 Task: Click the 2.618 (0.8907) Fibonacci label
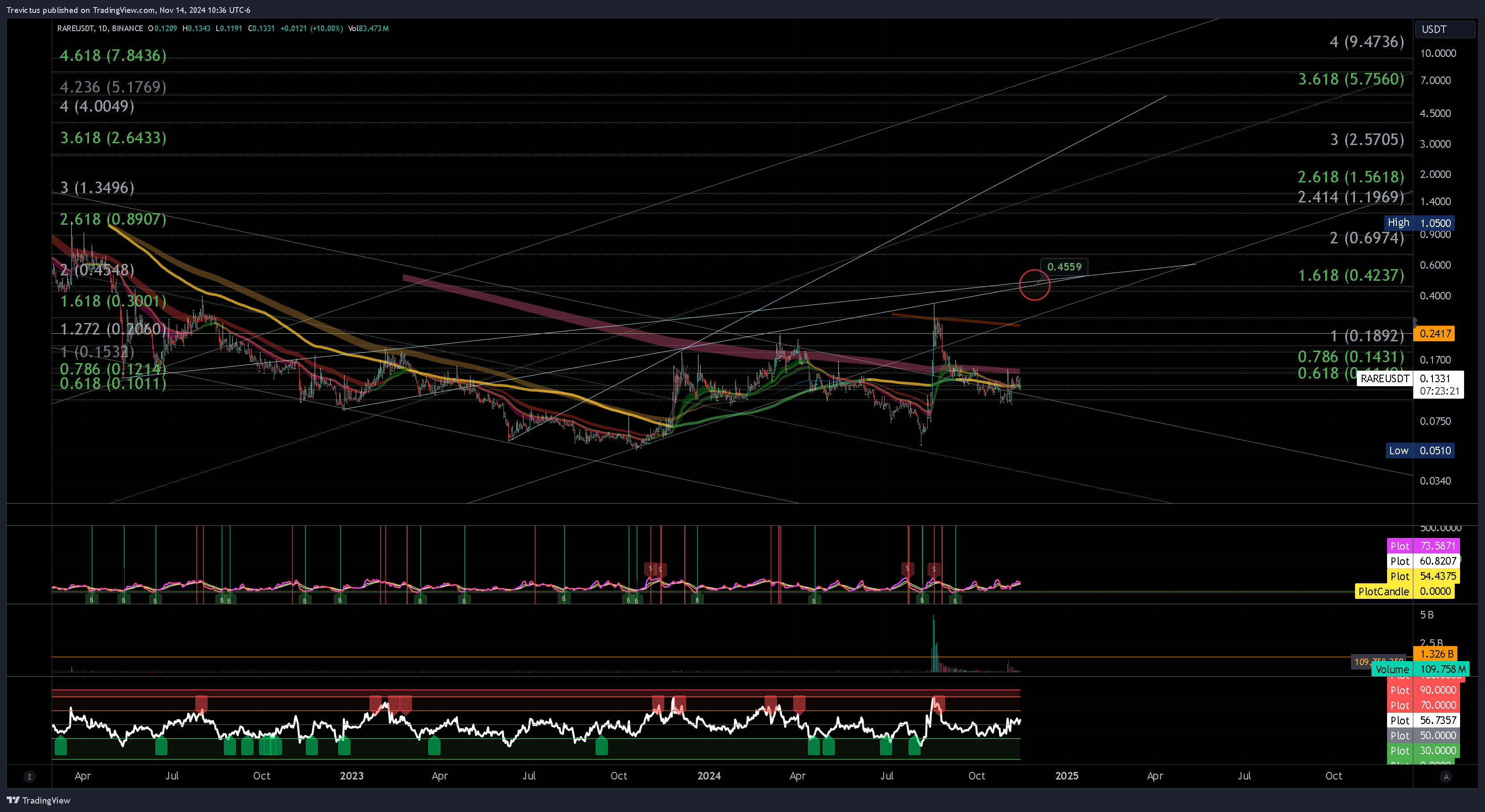113,219
